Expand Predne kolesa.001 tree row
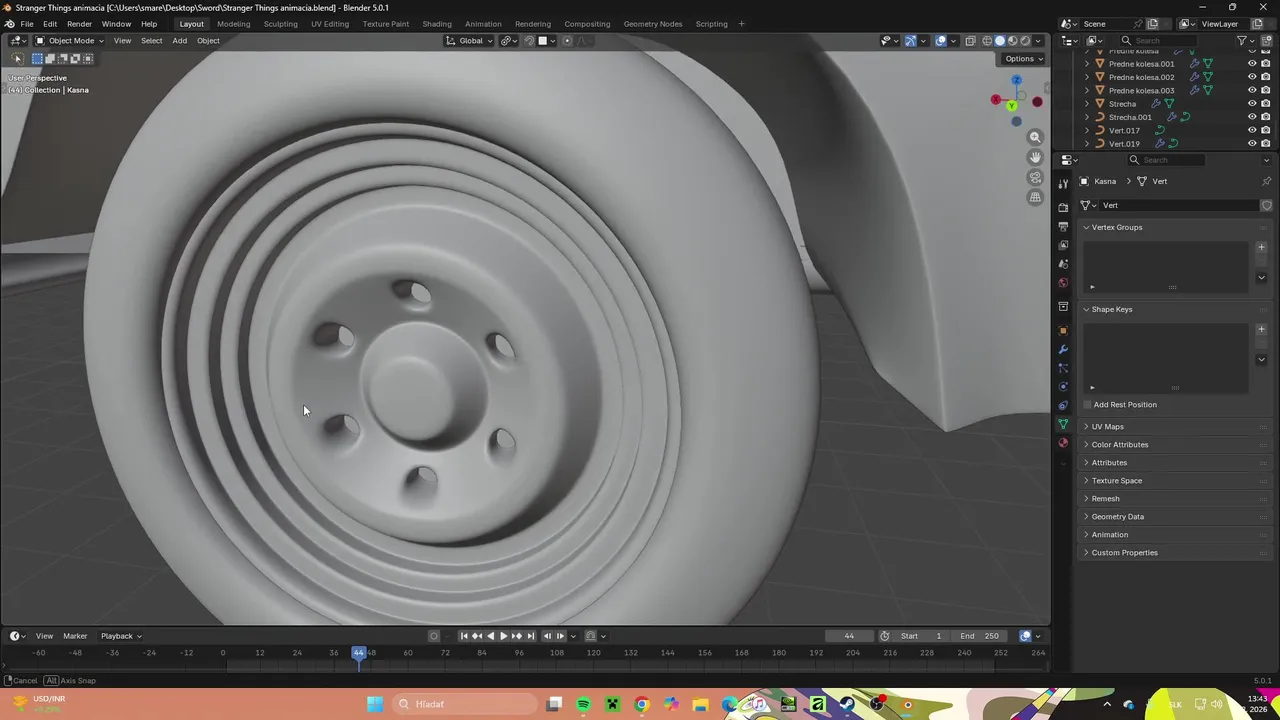Viewport: 1280px width, 720px height. 1087,64
